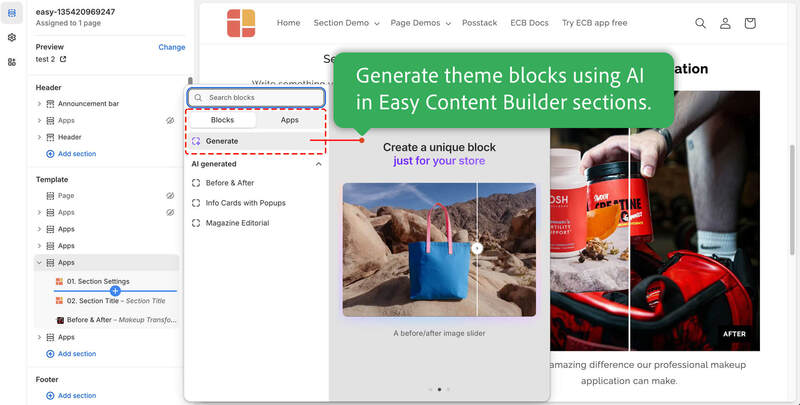Image resolution: width=800 pixels, height=405 pixels.
Task: Open the app embeds sidebar icon
Action: 12,62
